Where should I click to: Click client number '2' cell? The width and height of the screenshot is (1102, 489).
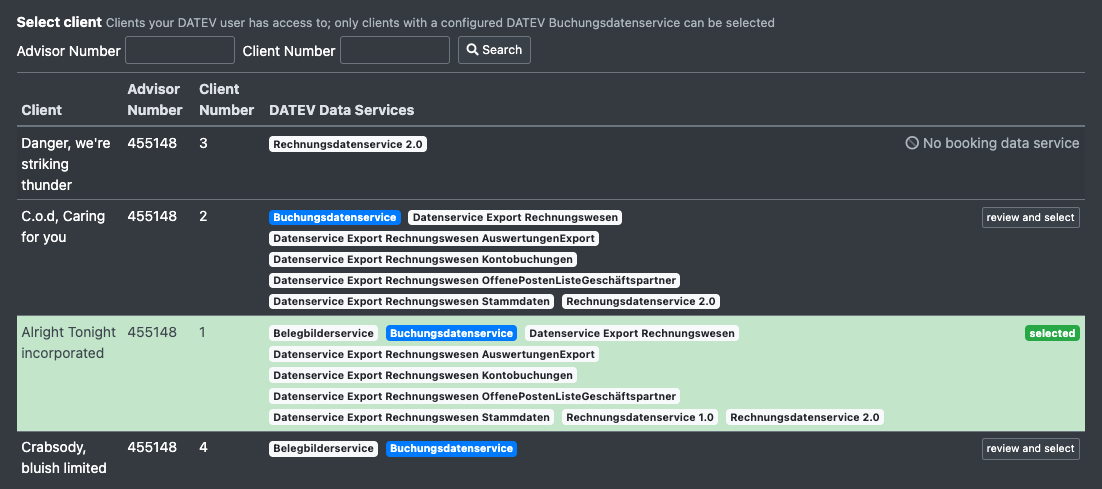tap(203, 216)
